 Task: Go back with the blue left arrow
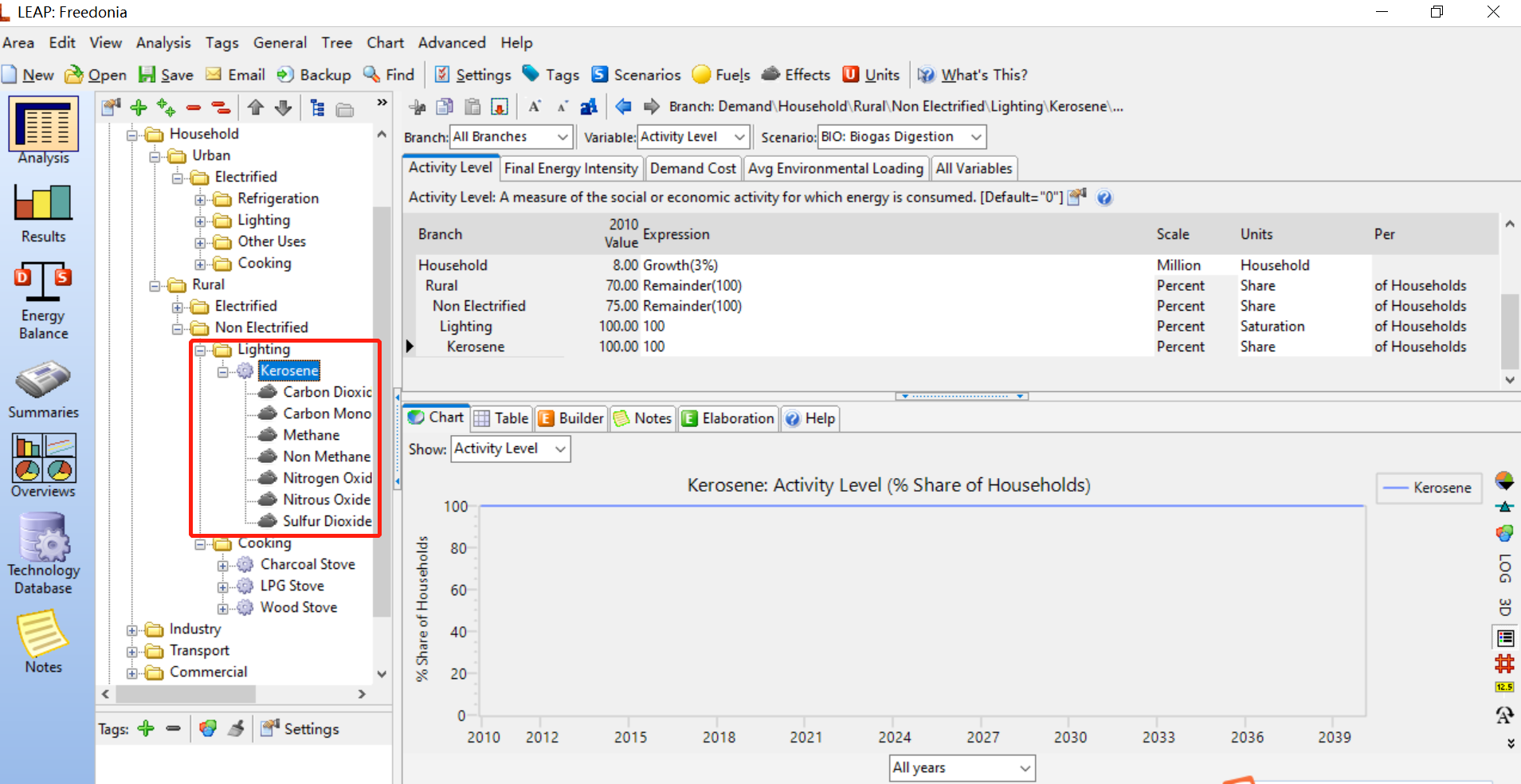click(x=623, y=106)
